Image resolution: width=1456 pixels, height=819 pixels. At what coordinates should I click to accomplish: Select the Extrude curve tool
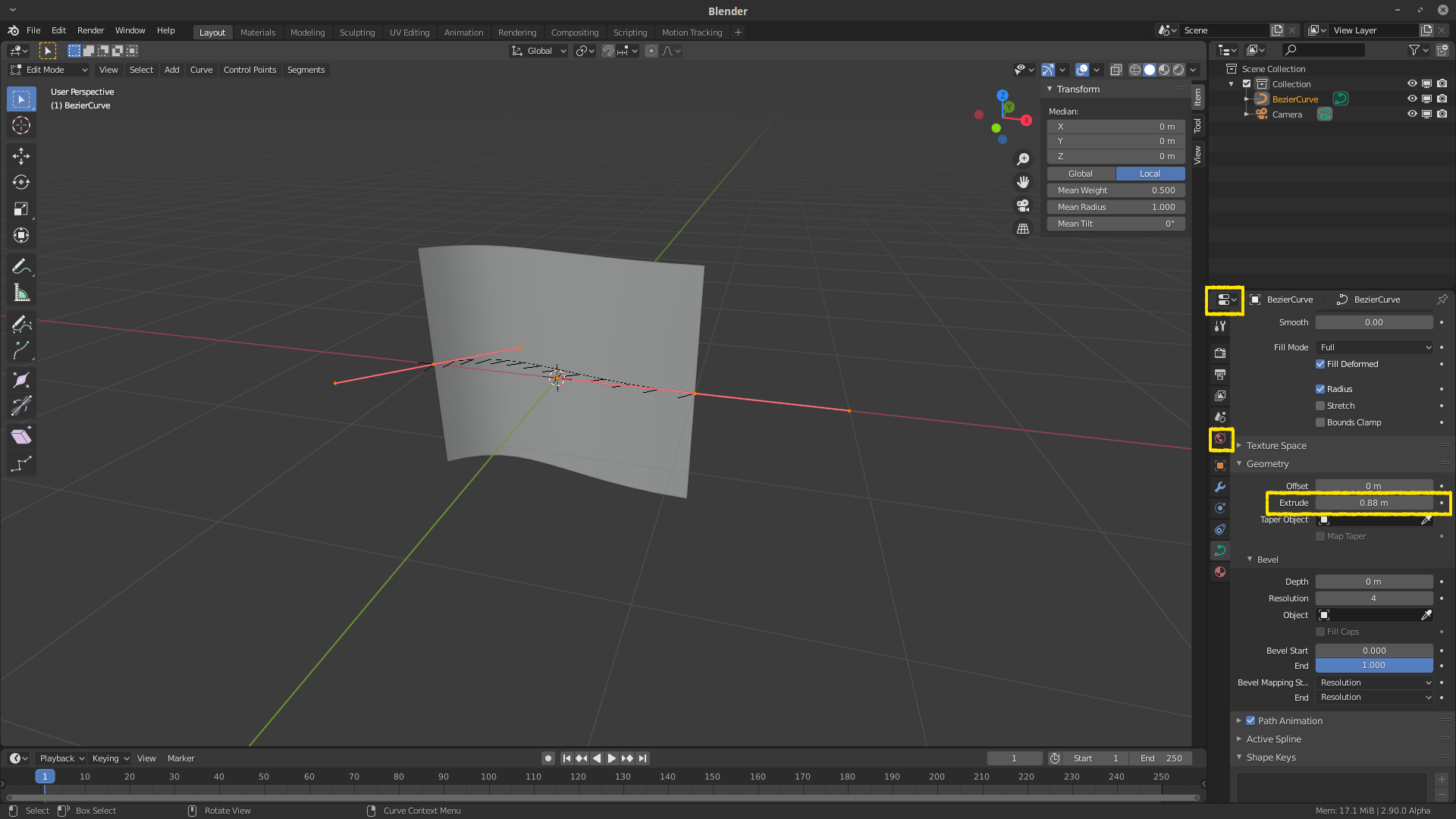[21, 350]
